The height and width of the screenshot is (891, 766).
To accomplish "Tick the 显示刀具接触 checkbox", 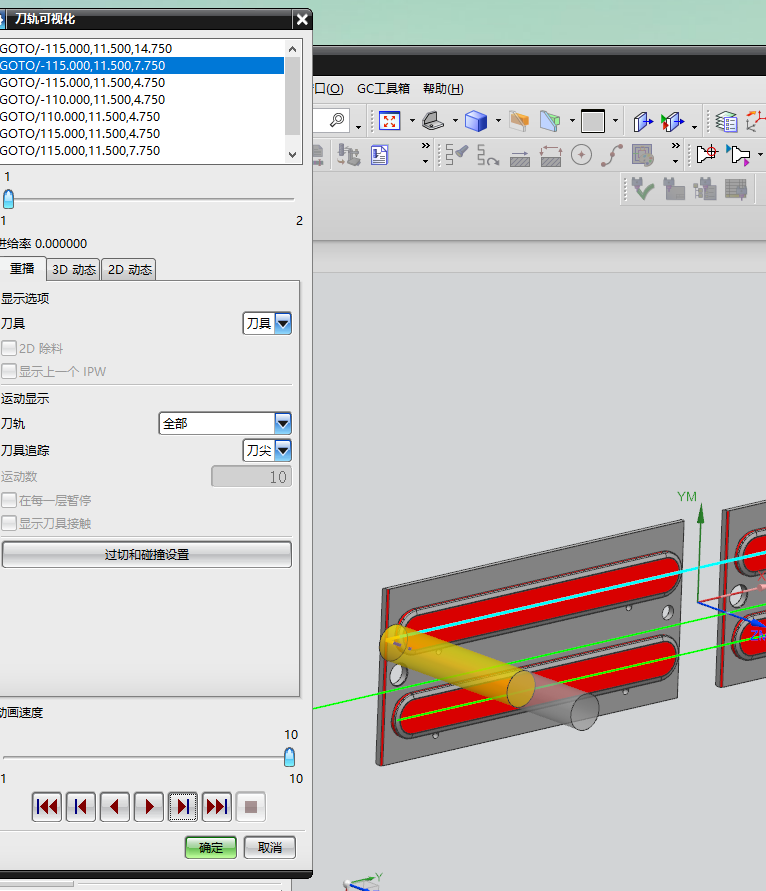I will coord(9,523).
